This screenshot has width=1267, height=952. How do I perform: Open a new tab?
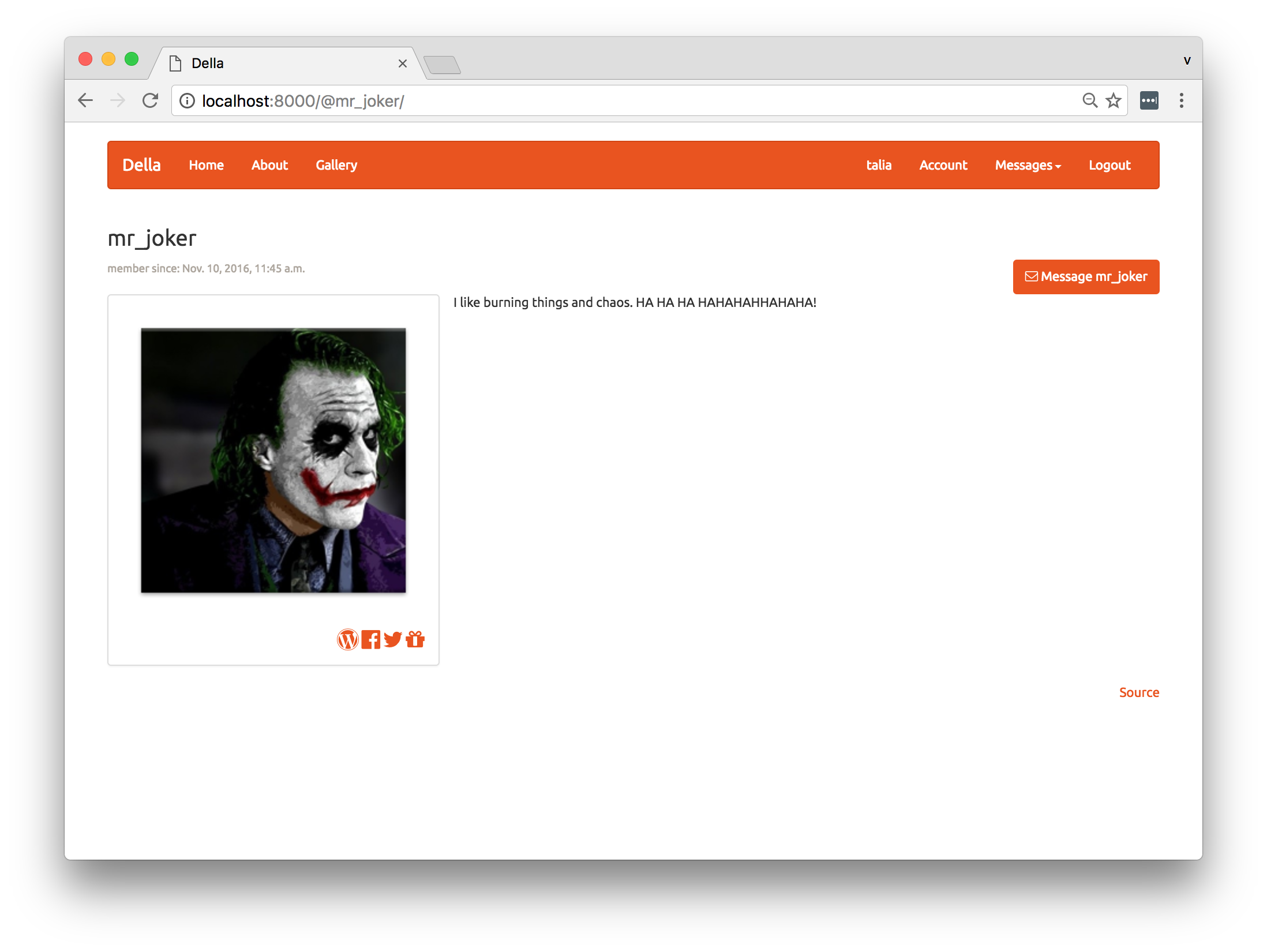click(x=443, y=65)
